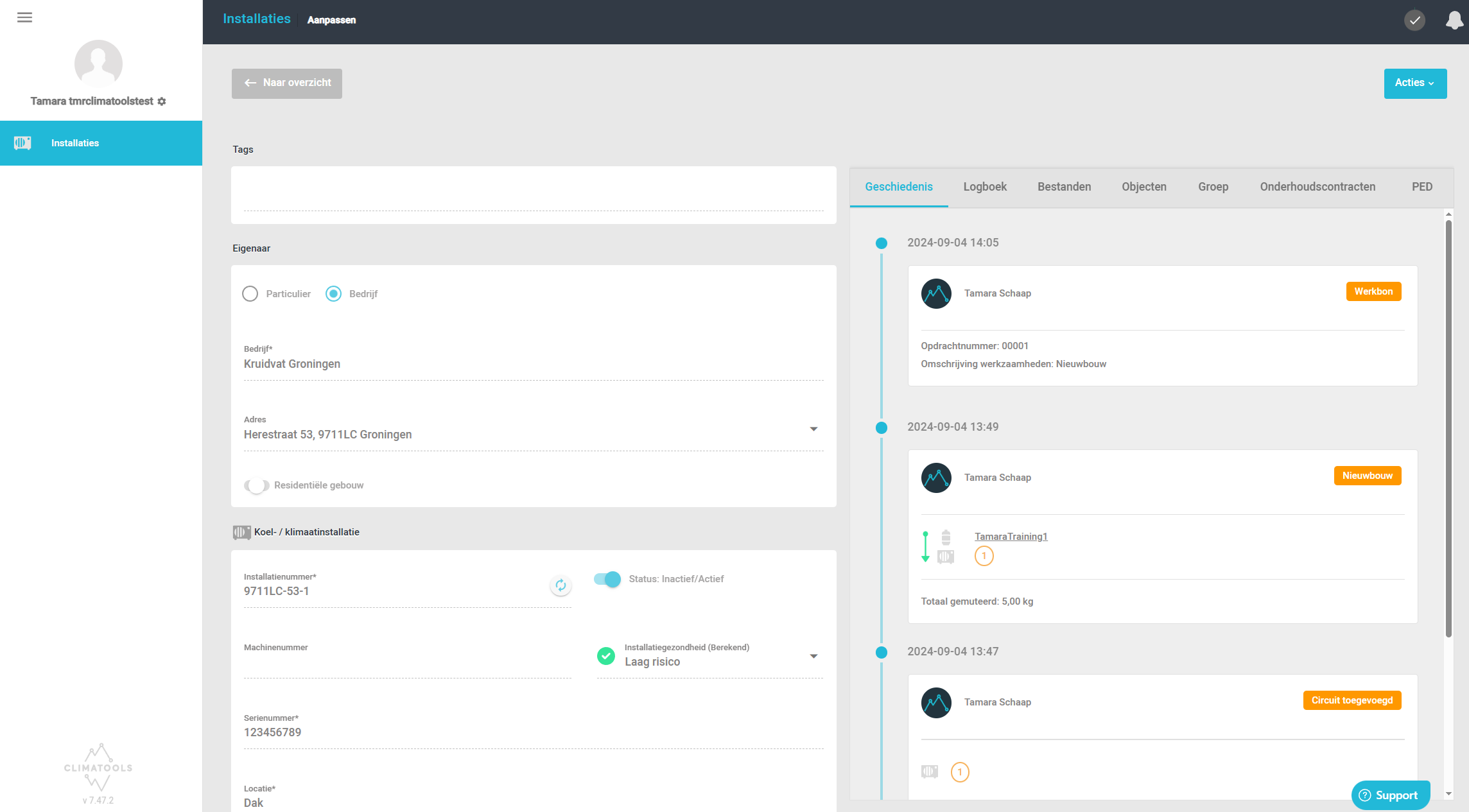Image resolution: width=1469 pixels, height=812 pixels.
Task: Switch to the Onderhoudscontracten tab
Action: [x=1317, y=187]
